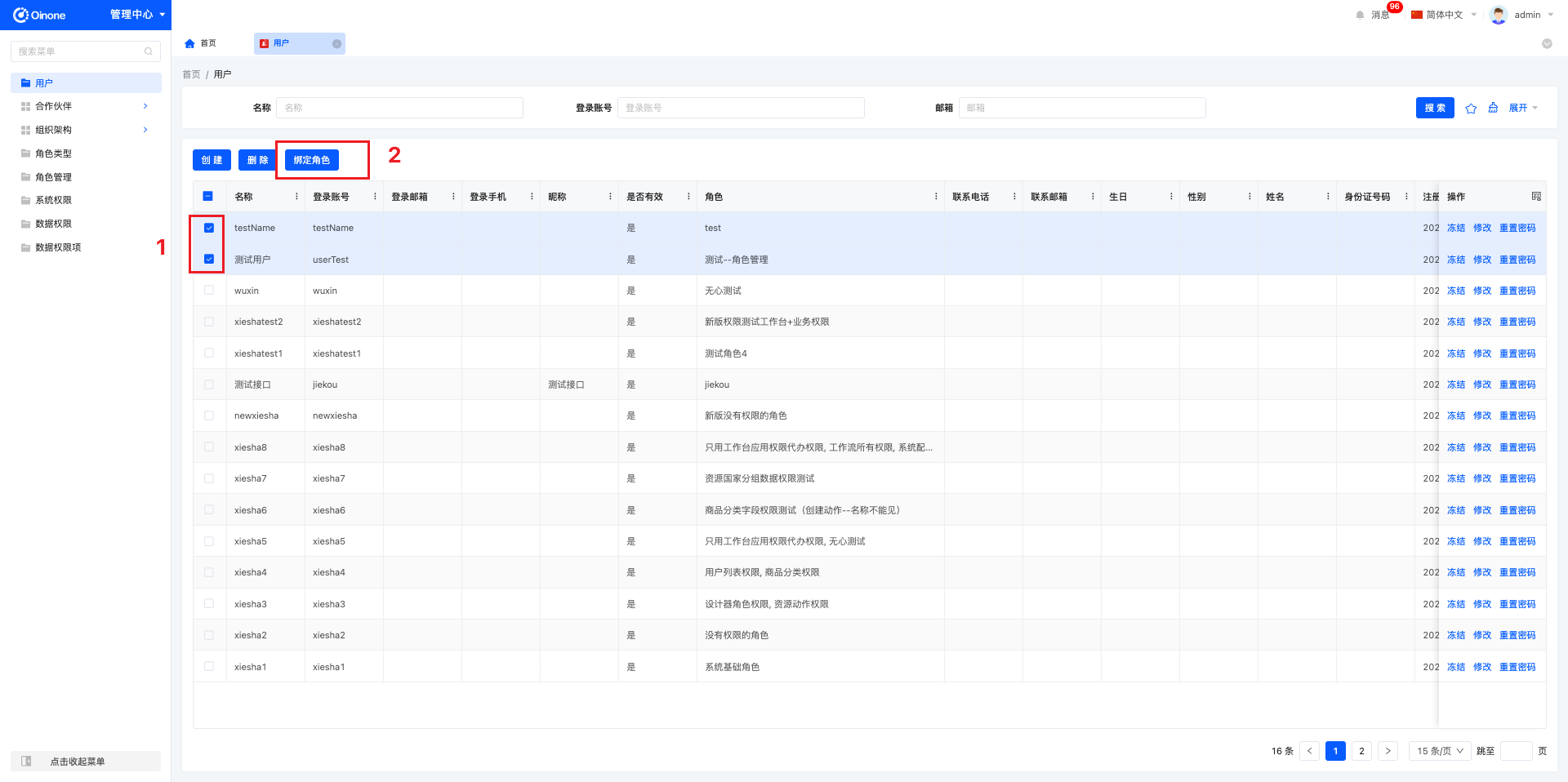The image size is (1568, 782).
Task: Open the 管理中心 module dropdown
Action: 137,15
